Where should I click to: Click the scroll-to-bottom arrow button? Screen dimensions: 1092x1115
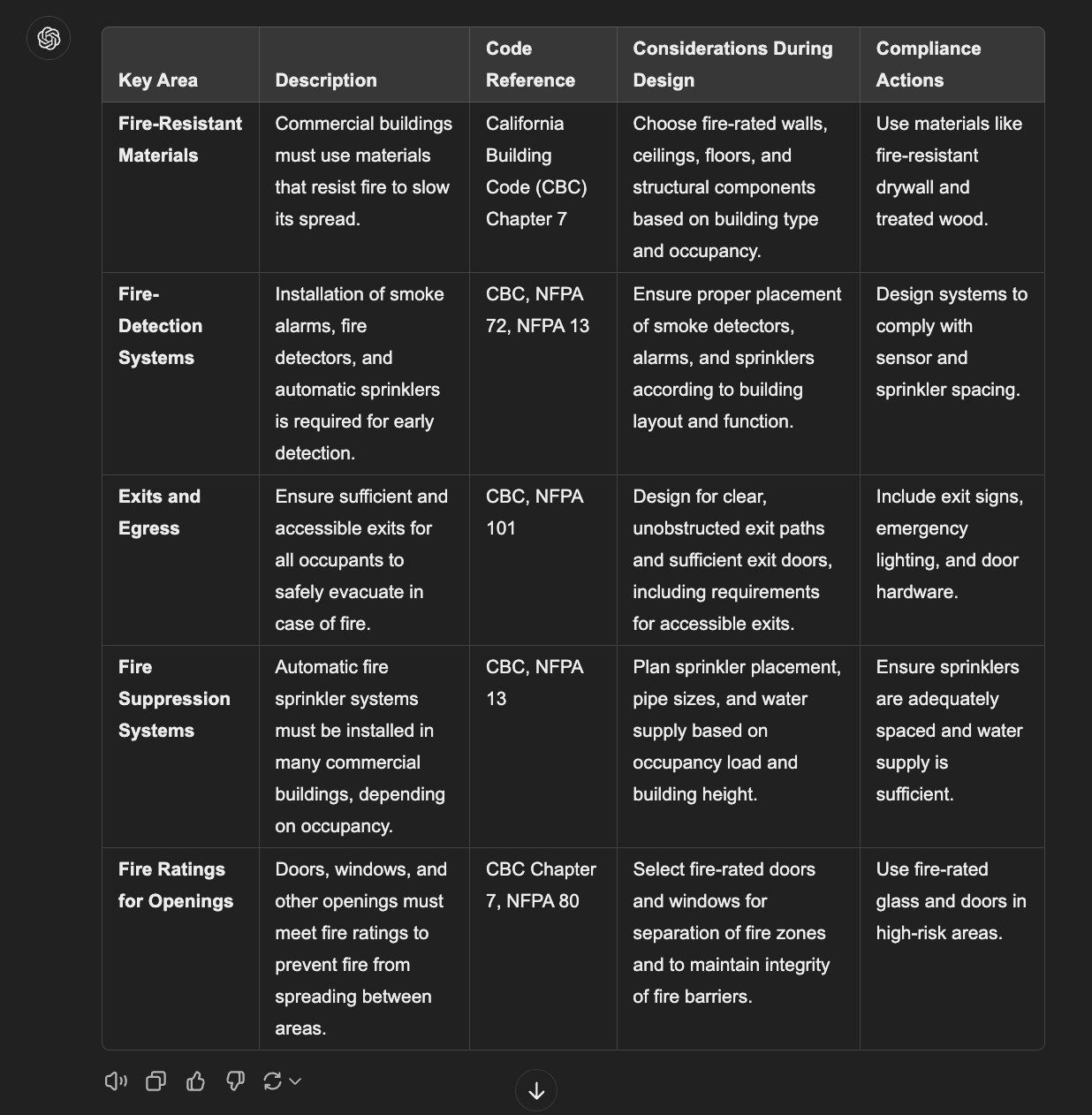point(536,1091)
